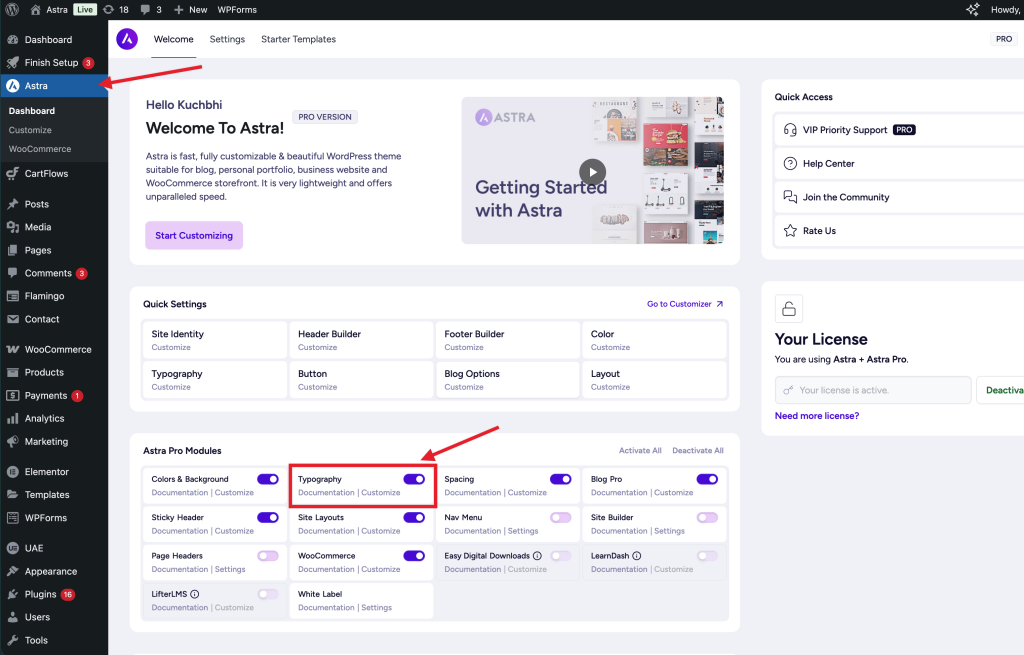1024x655 pixels.
Task: Enable the Page Headers module toggle
Action: pos(268,556)
